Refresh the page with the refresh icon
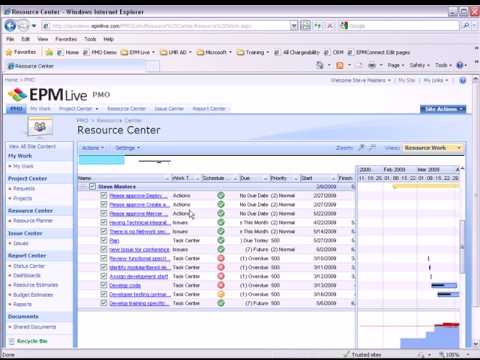 (x=318, y=26)
